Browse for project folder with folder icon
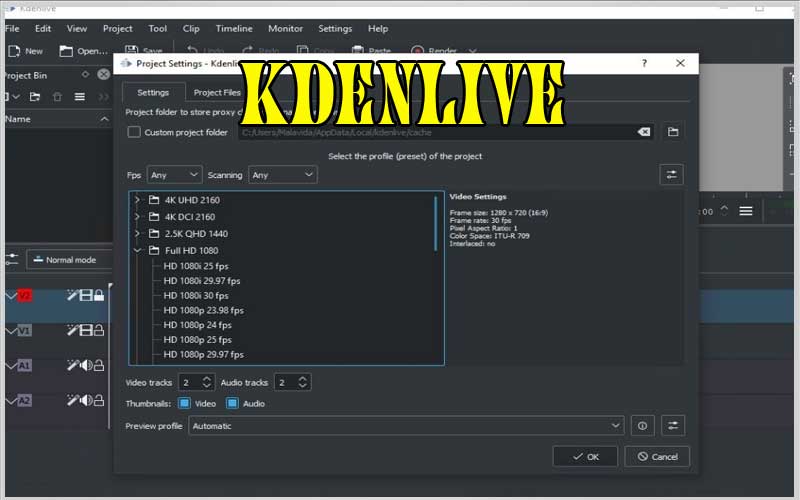 click(673, 132)
